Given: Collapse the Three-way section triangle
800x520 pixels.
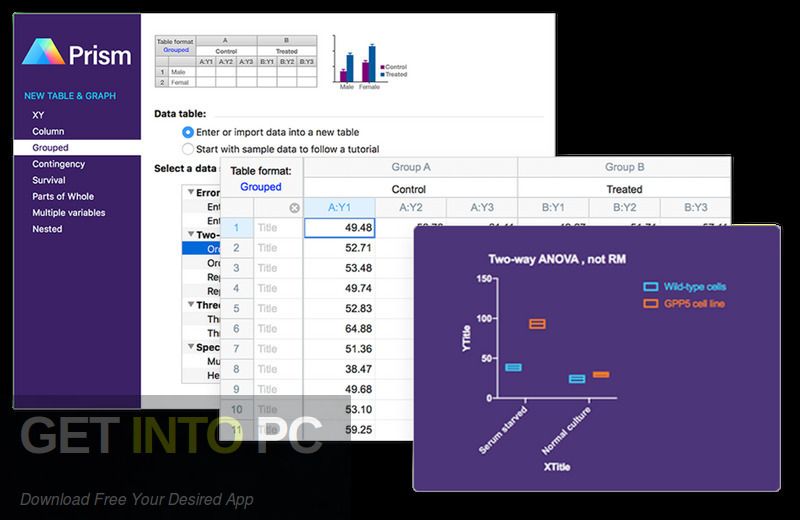Looking at the screenshot, I should tap(190, 305).
